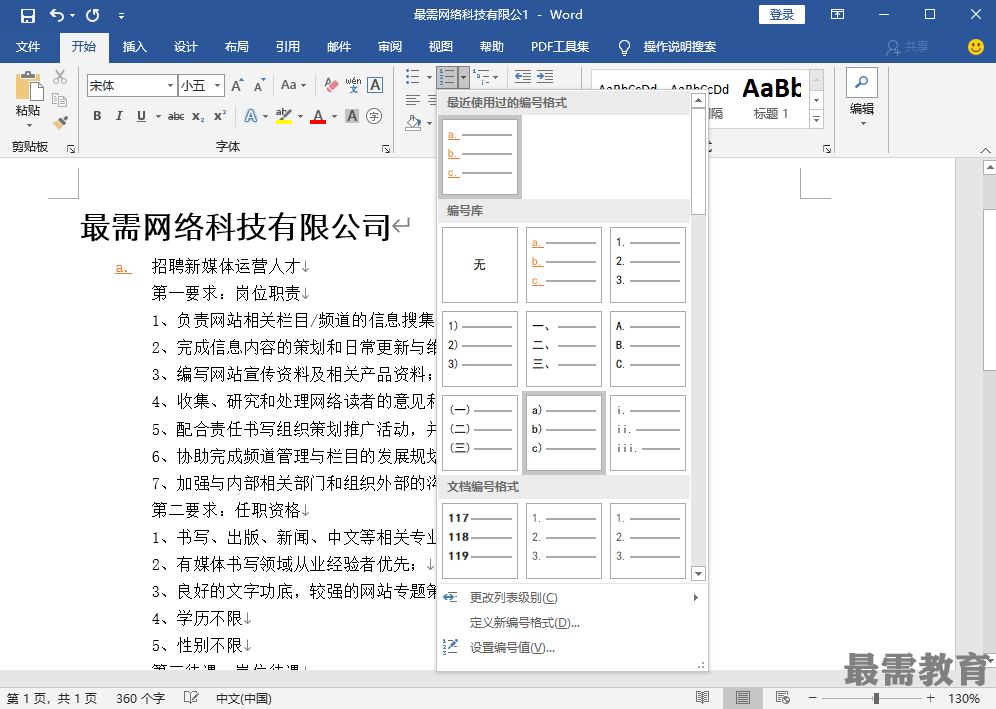Open the highlight color dropdown arrow

[x=300, y=116]
